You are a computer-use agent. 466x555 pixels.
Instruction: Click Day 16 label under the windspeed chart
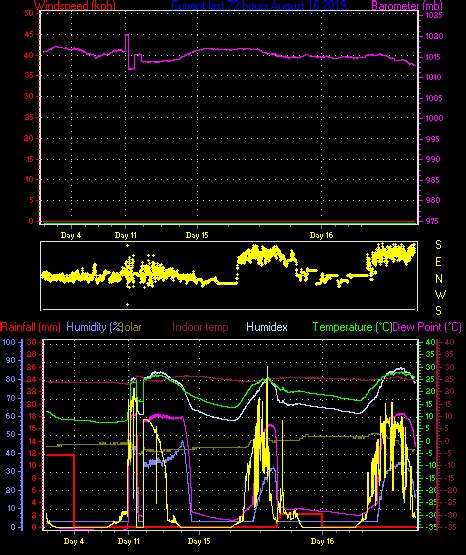click(321, 235)
